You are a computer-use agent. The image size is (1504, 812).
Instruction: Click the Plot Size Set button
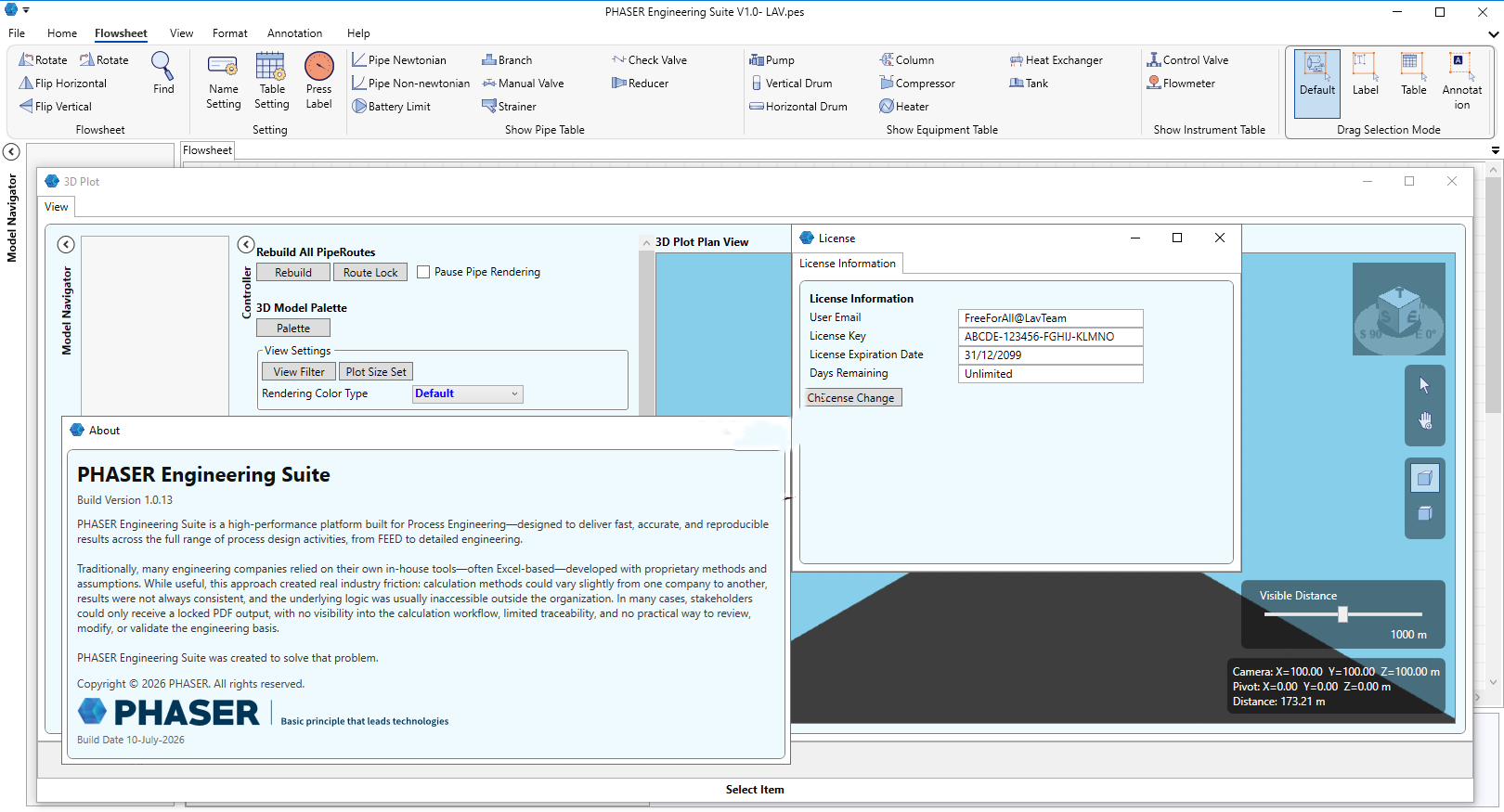point(376,371)
